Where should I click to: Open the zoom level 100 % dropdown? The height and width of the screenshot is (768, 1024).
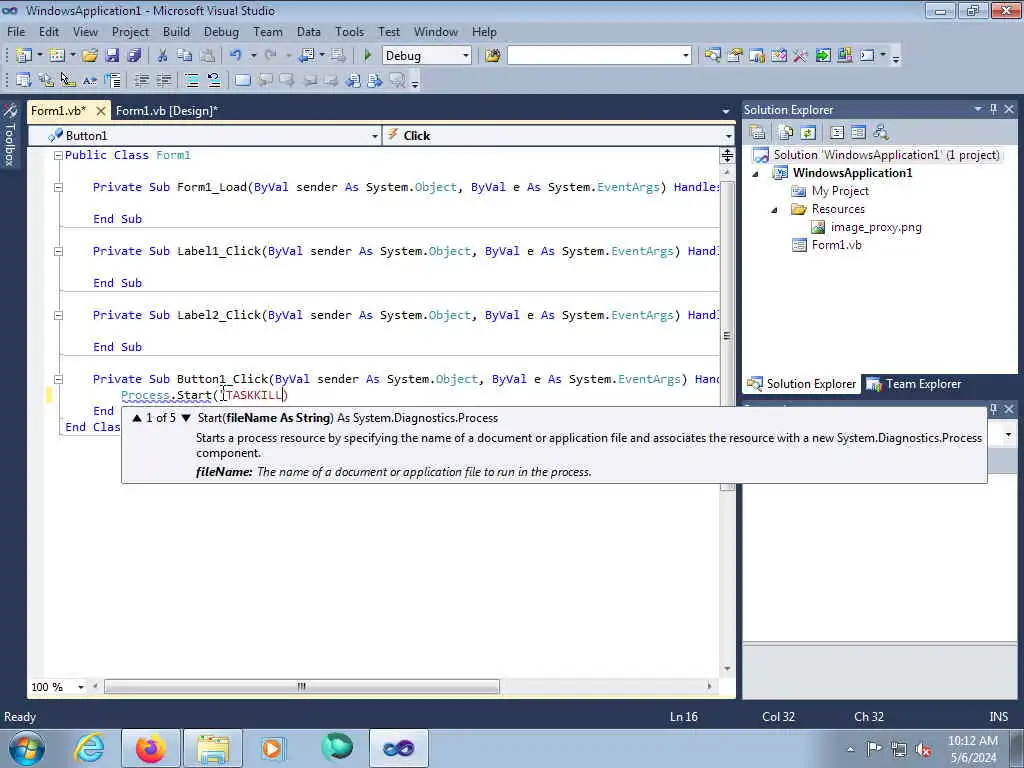pos(80,687)
